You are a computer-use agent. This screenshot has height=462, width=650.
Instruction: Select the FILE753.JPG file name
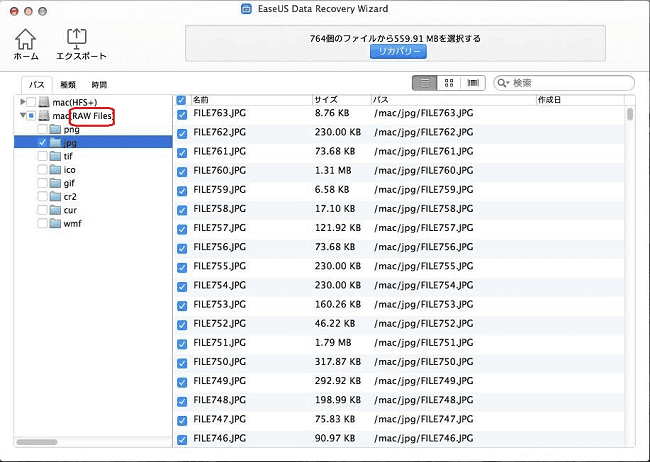pyautogui.click(x=219, y=304)
